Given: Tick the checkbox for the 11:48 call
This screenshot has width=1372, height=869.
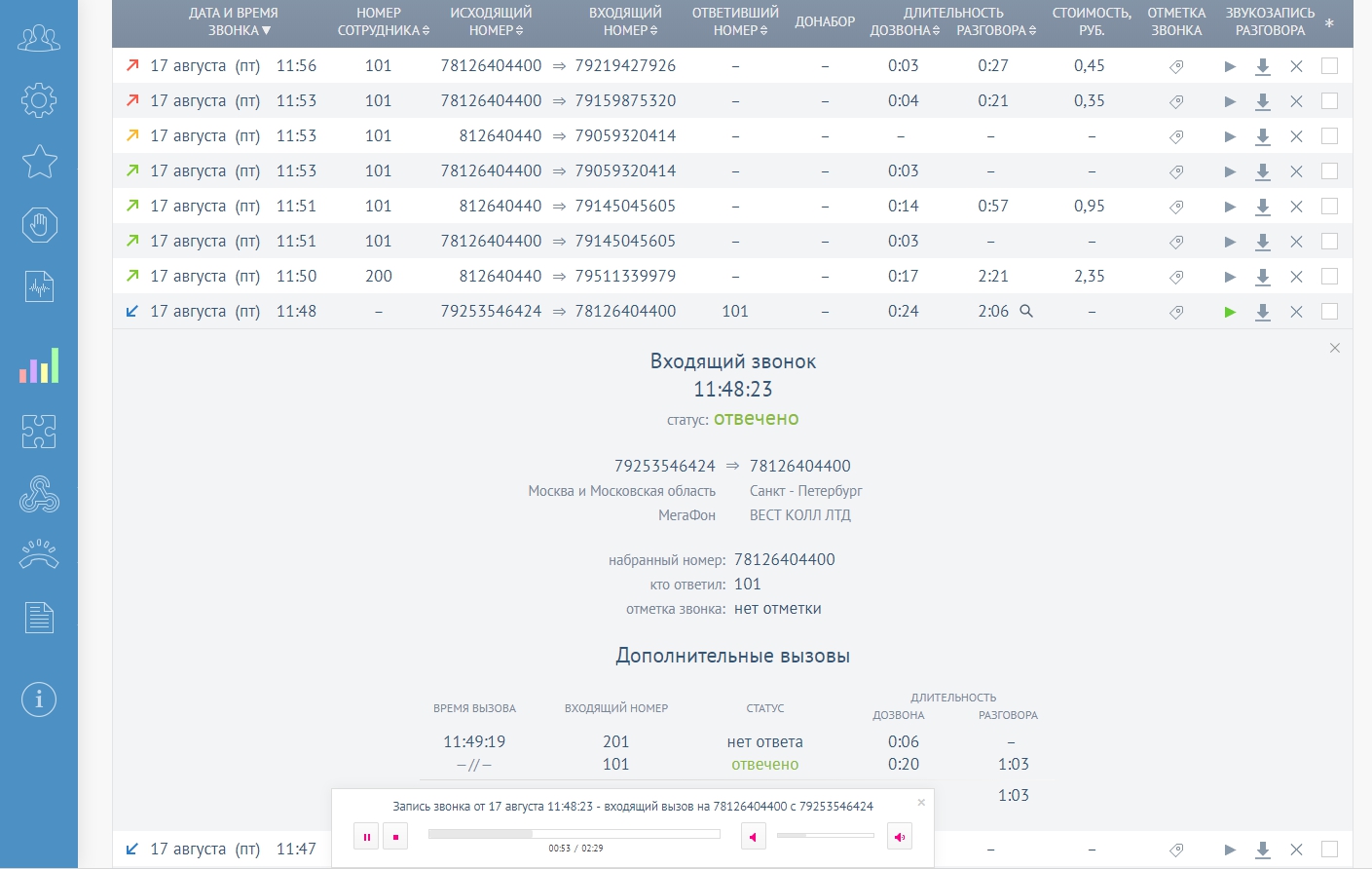Looking at the screenshot, I should click(x=1329, y=312).
